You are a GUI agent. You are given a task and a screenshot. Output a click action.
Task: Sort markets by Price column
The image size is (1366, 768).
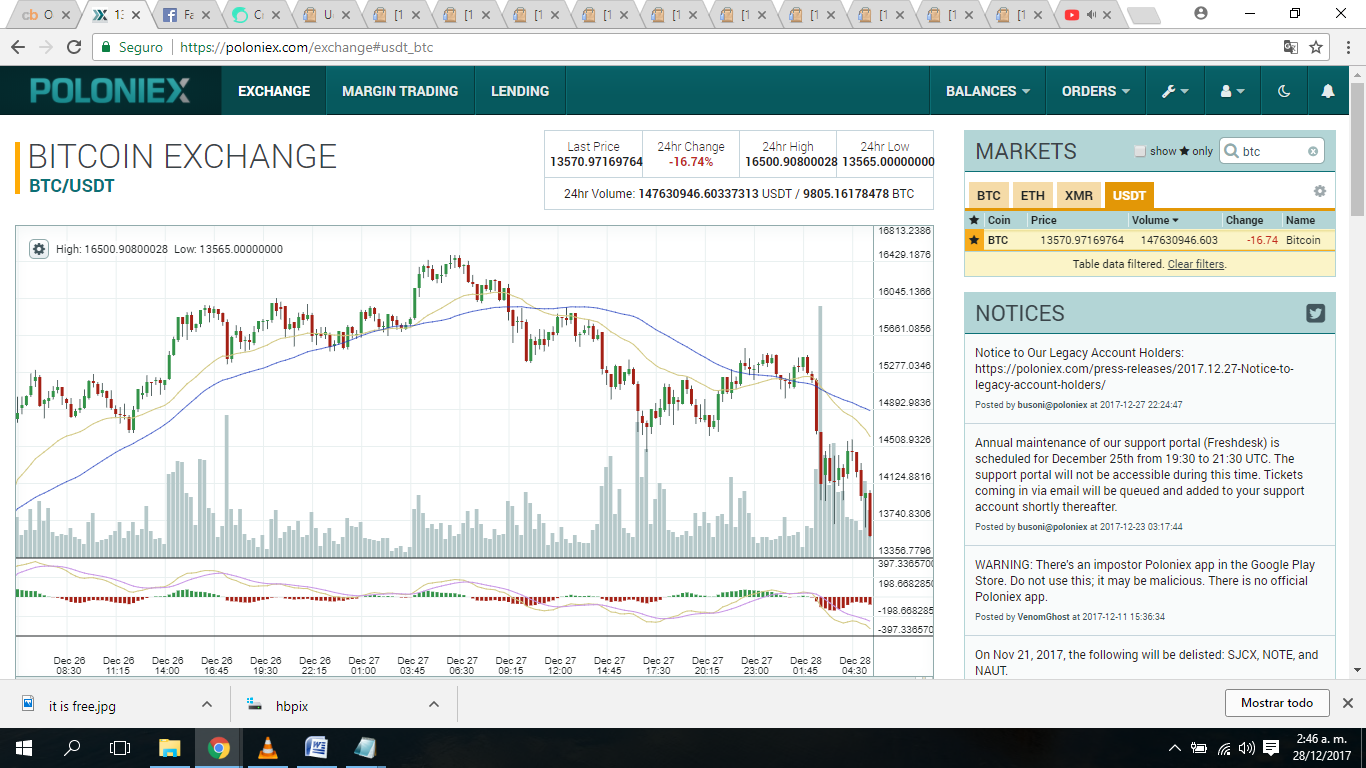point(1043,220)
